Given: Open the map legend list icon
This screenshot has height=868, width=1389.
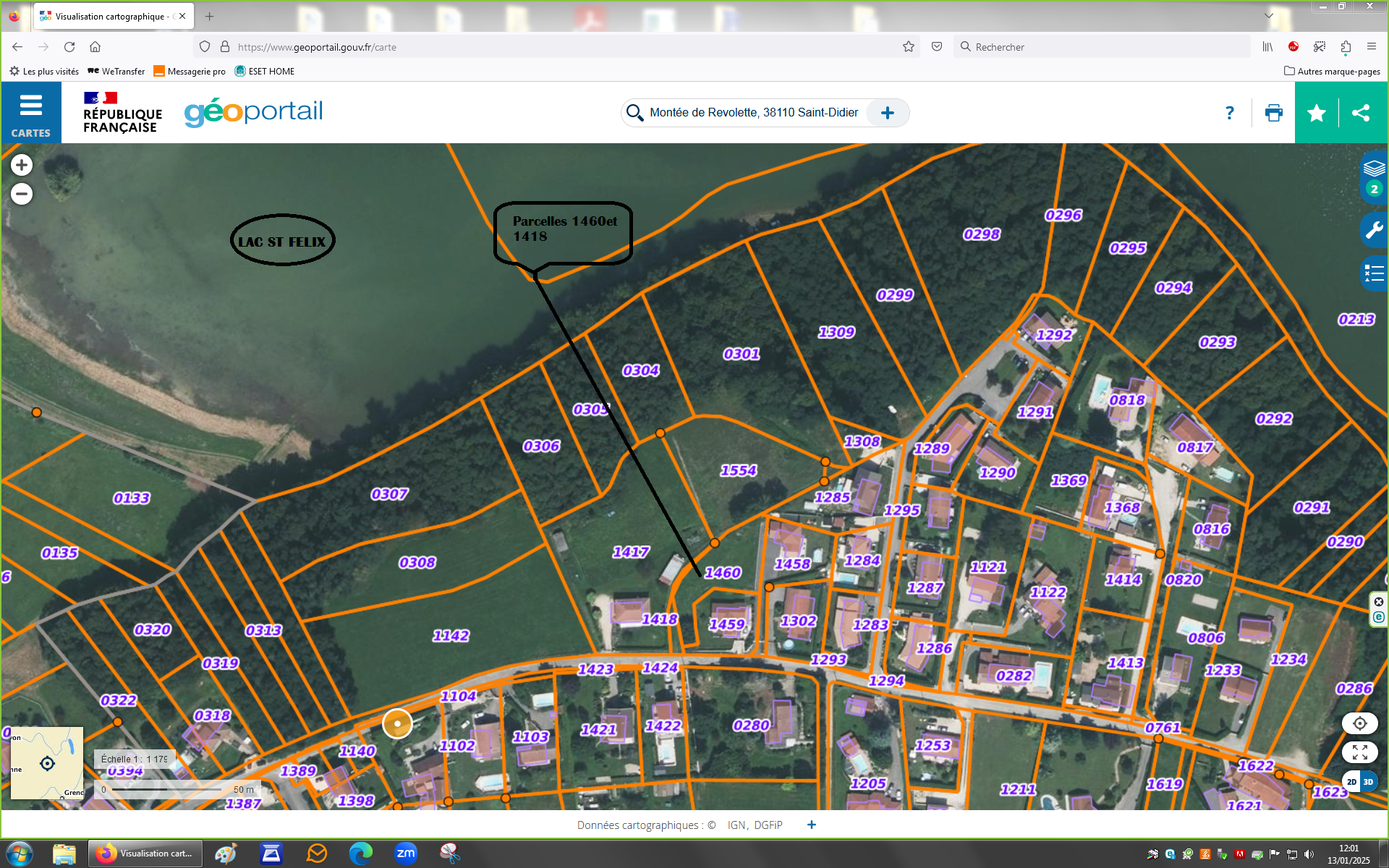Looking at the screenshot, I should tap(1374, 273).
